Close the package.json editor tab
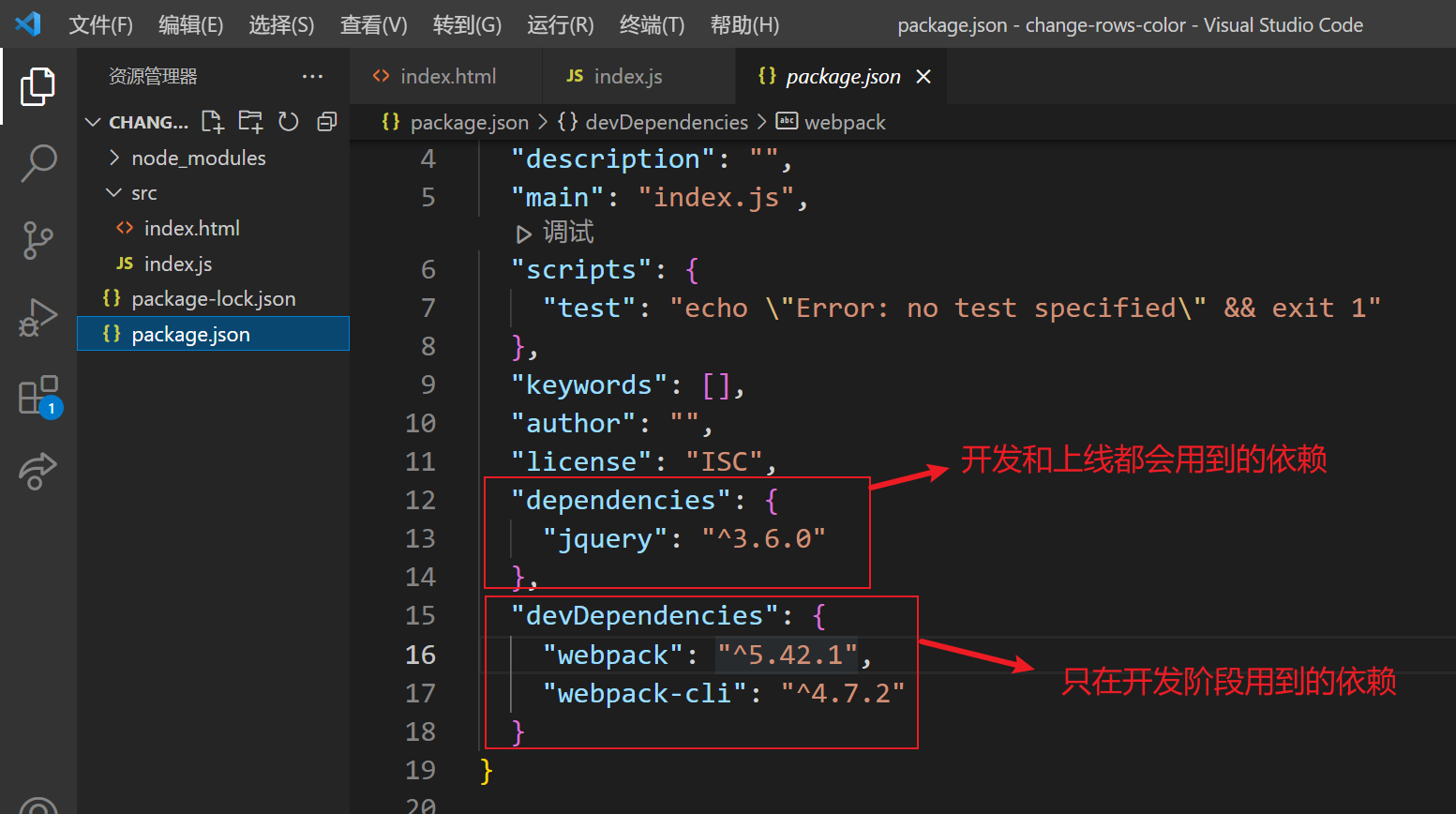 [x=923, y=77]
